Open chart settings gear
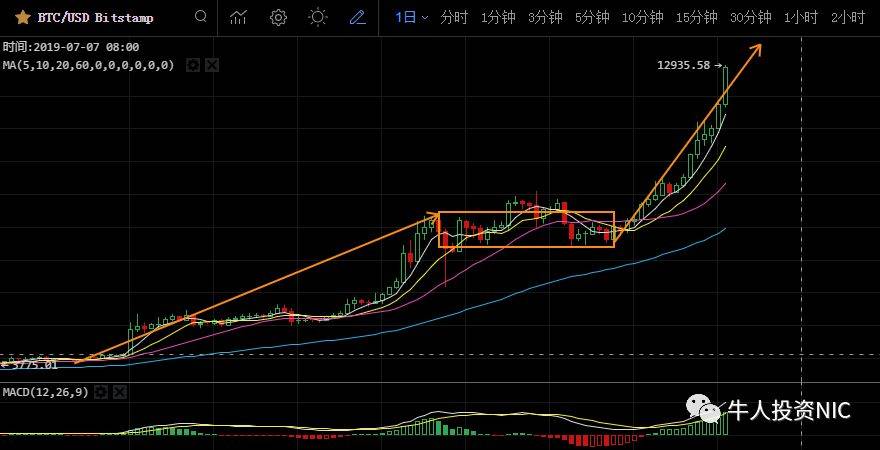 tap(278, 17)
